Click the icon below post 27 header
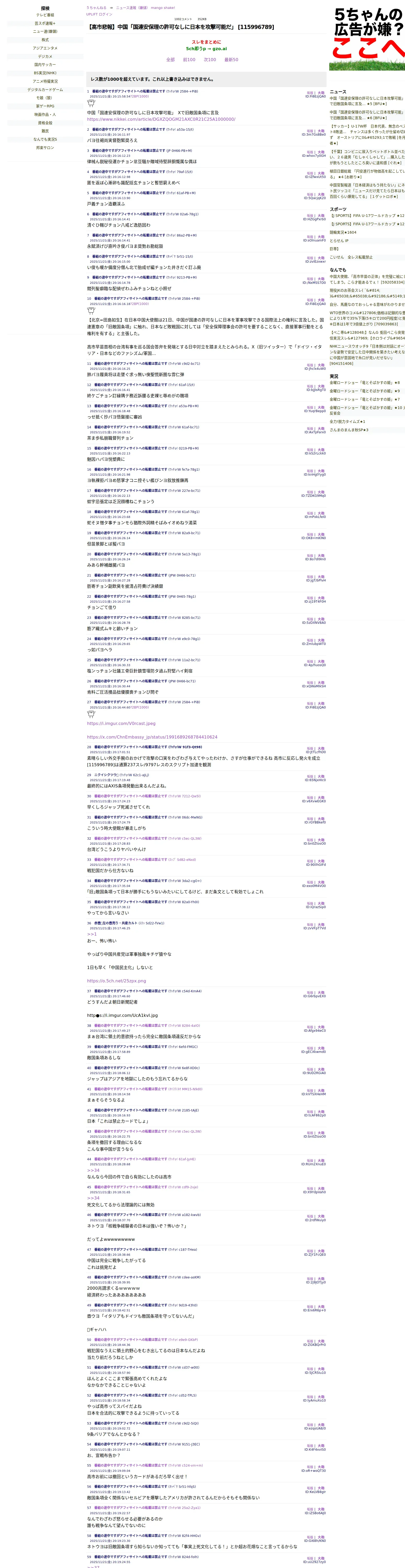 click(x=91, y=714)
